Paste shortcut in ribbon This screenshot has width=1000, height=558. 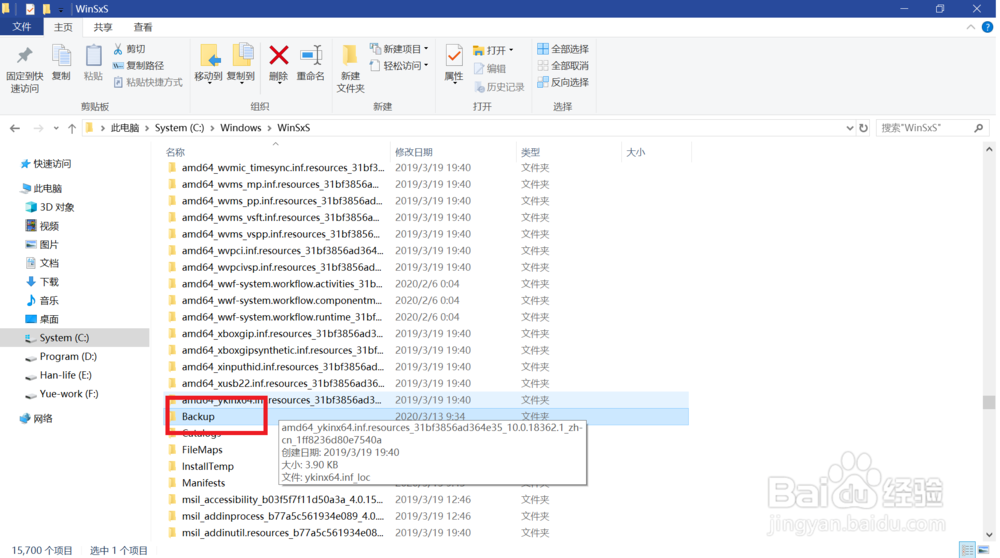tap(148, 82)
